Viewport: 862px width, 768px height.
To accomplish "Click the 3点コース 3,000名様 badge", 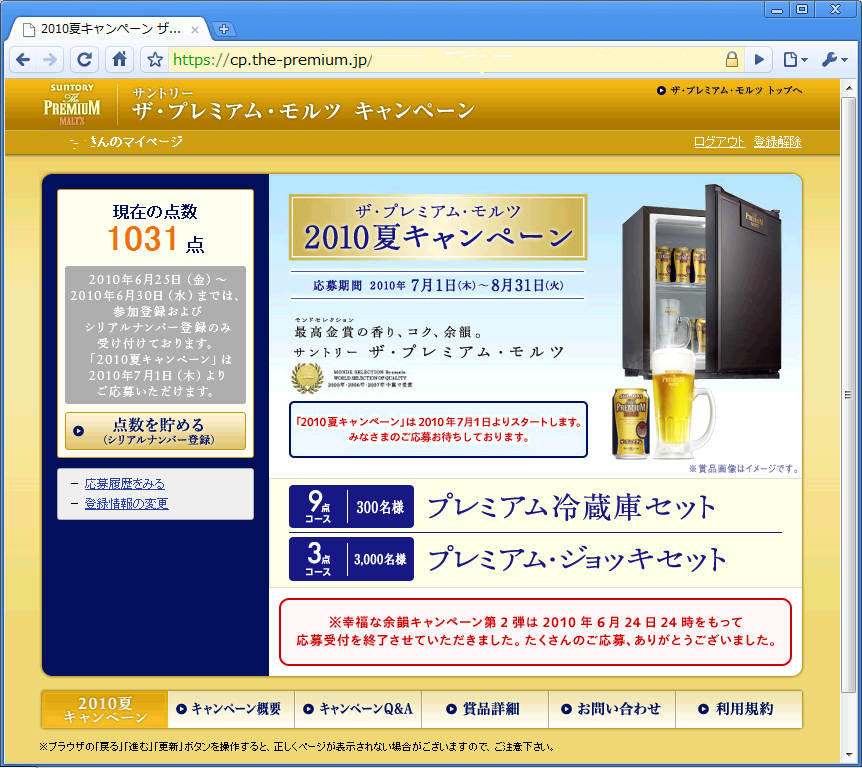I will (x=351, y=559).
